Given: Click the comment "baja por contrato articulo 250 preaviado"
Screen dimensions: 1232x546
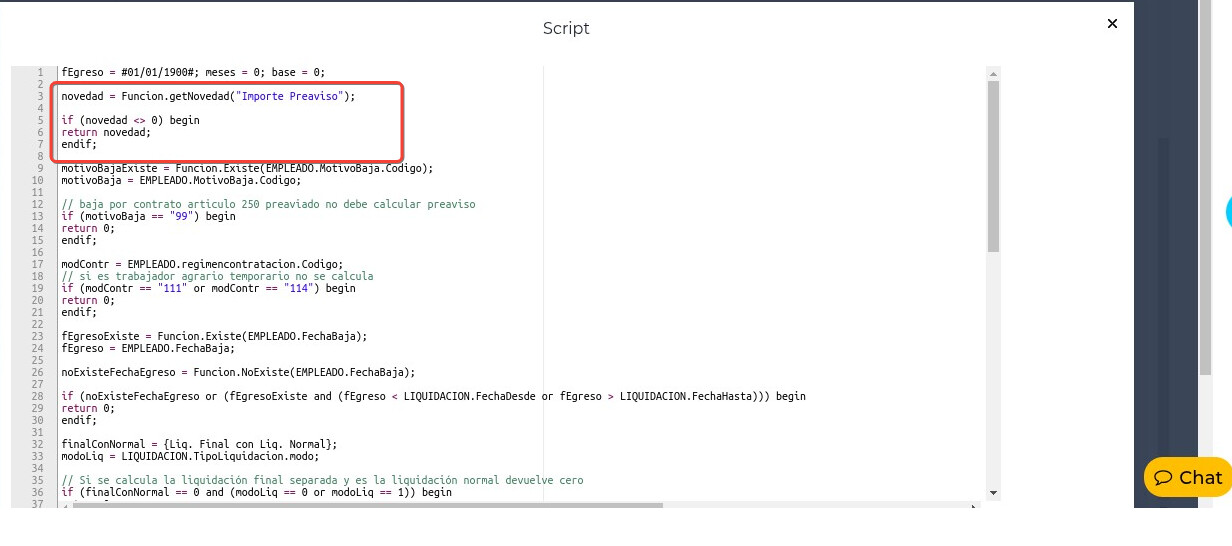Looking at the screenshot, I should pyautogui.click(x=268, y=204).
